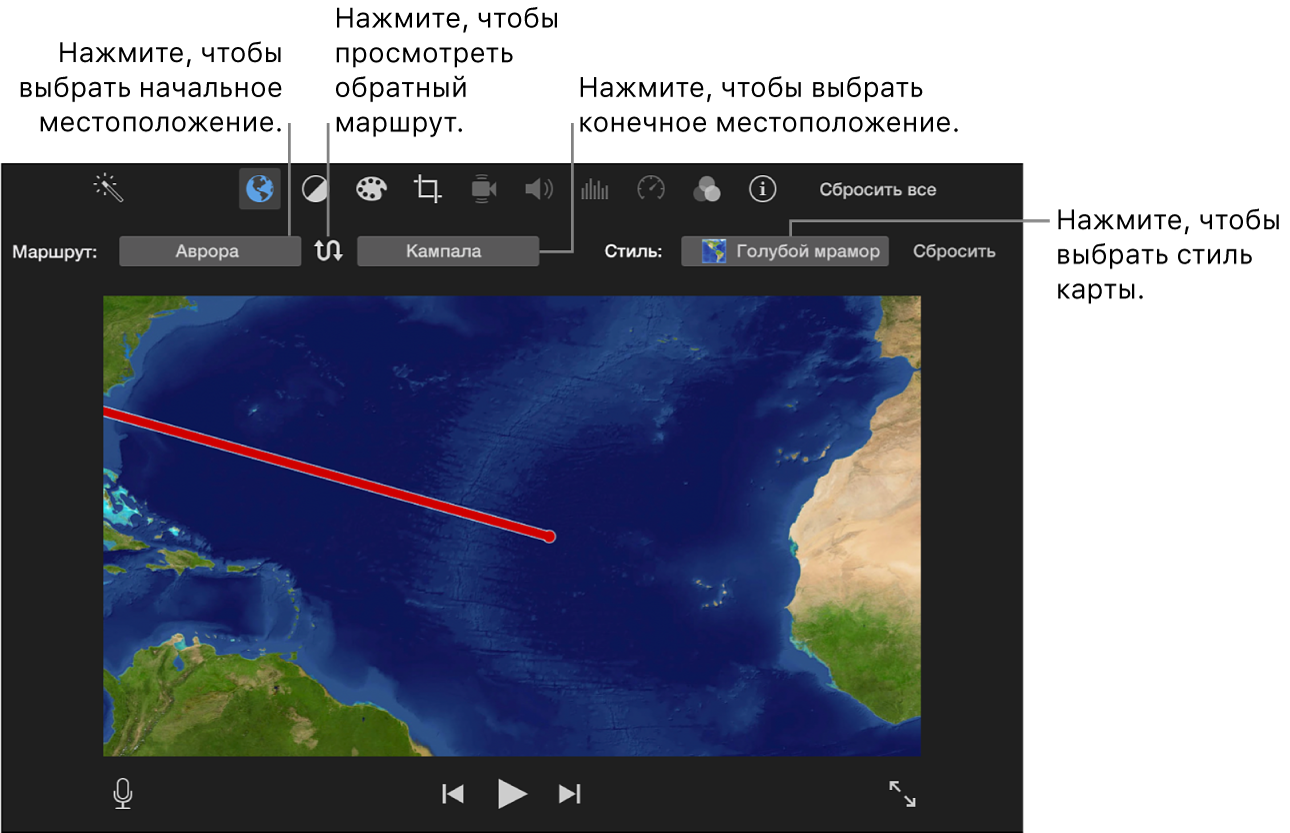Open start location dropdown Аврора
1290x833 pixels.
pyautogui.click(x=210, y=251)
